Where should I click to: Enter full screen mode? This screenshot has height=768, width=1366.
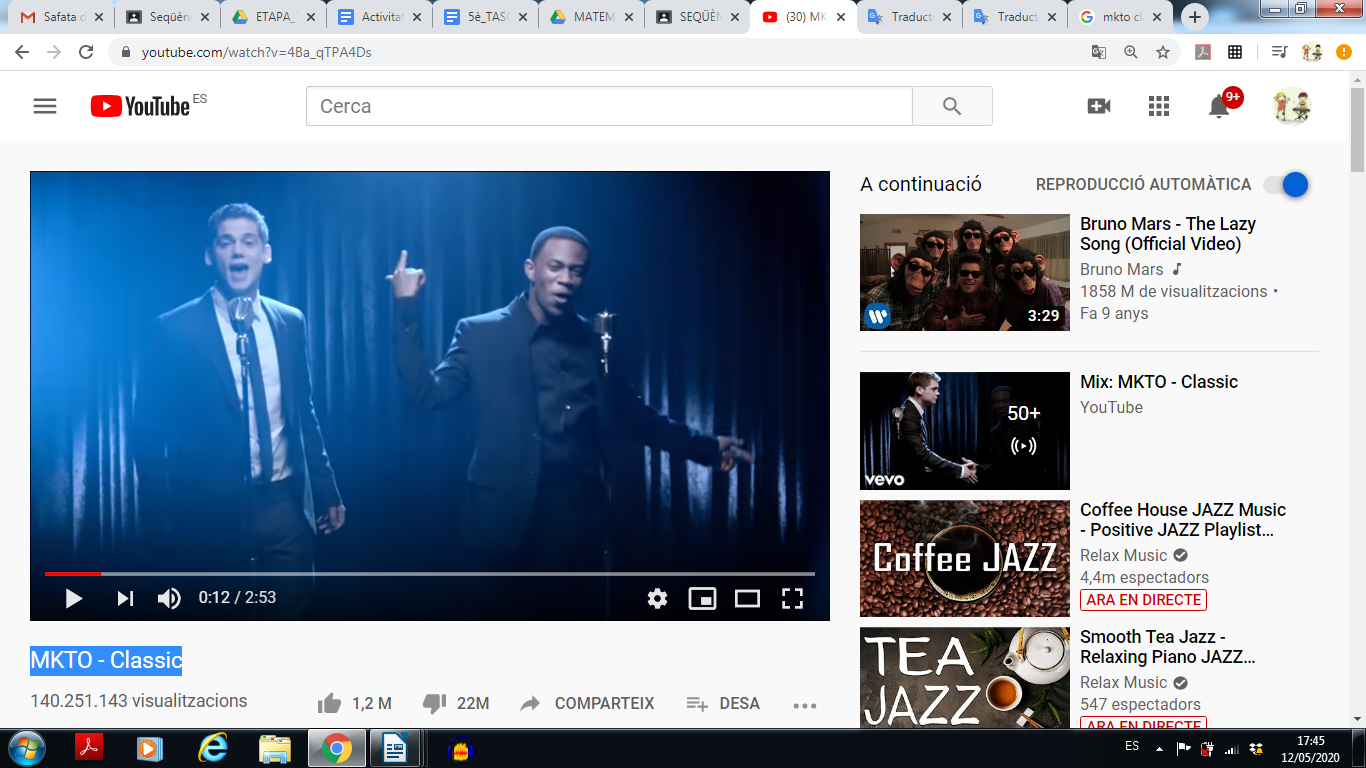pos(792,598)
